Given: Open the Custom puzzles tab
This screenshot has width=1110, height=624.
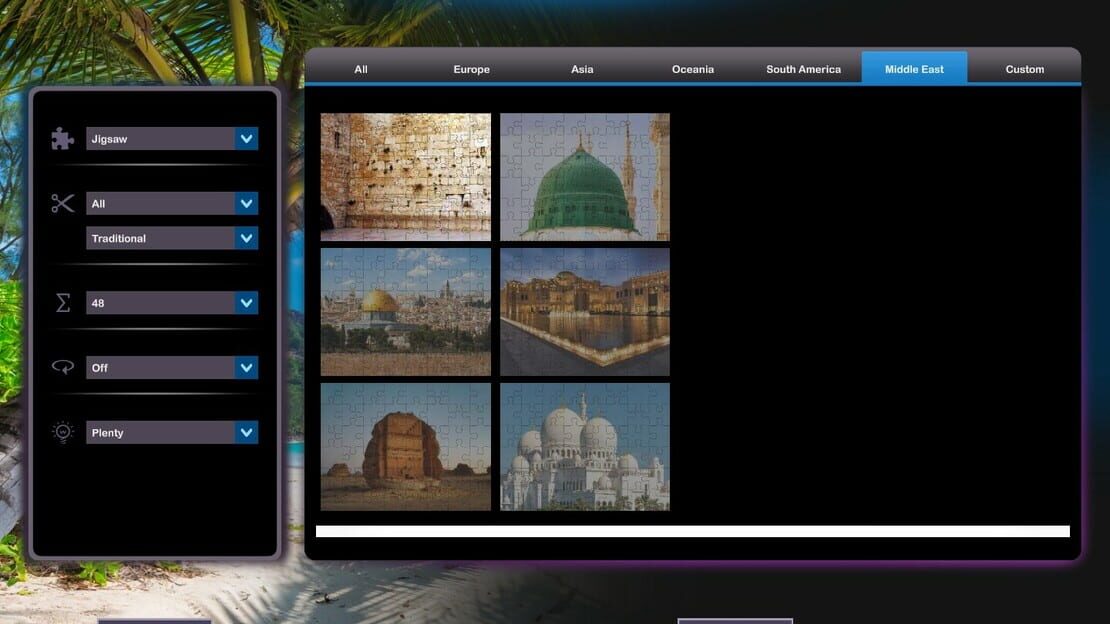Looking at the screenshot, I should coord(1024,69).
